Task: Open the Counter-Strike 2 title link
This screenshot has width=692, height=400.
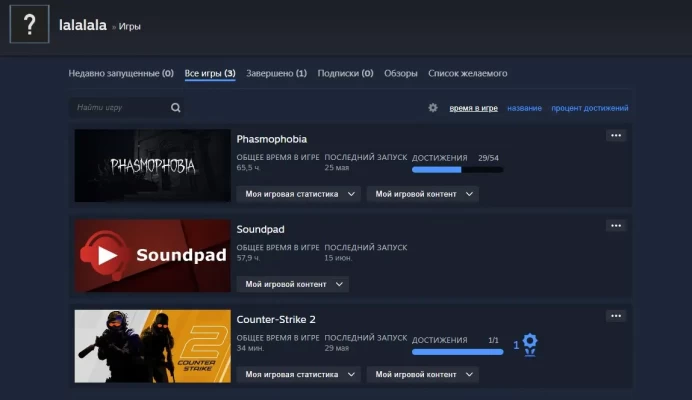Action: click(x=276, y=320)
